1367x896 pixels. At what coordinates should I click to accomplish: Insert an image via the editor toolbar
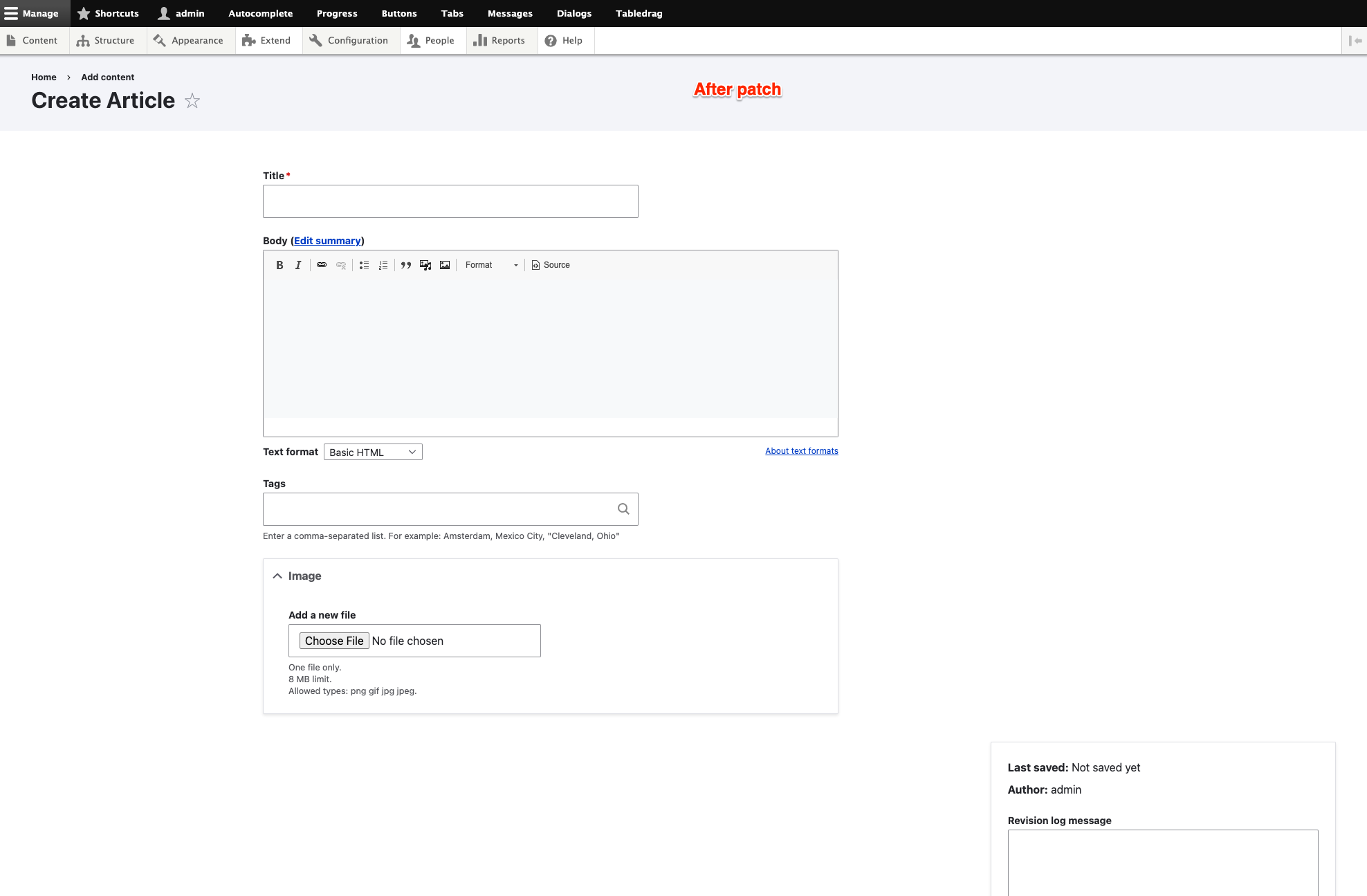coord(445,265)
